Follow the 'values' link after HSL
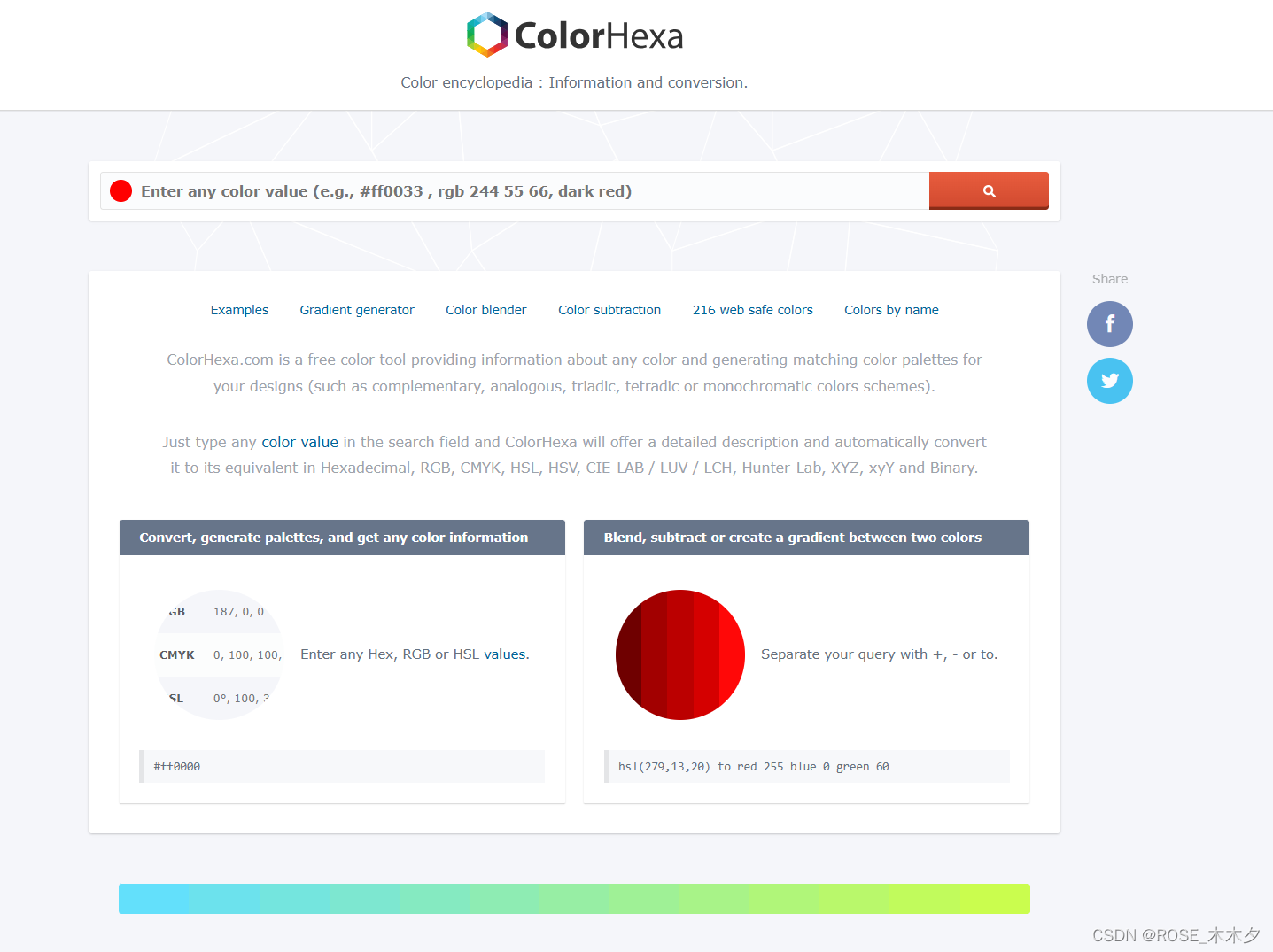The width and height of the screenshot is (1273, 952). click(507, 654)
